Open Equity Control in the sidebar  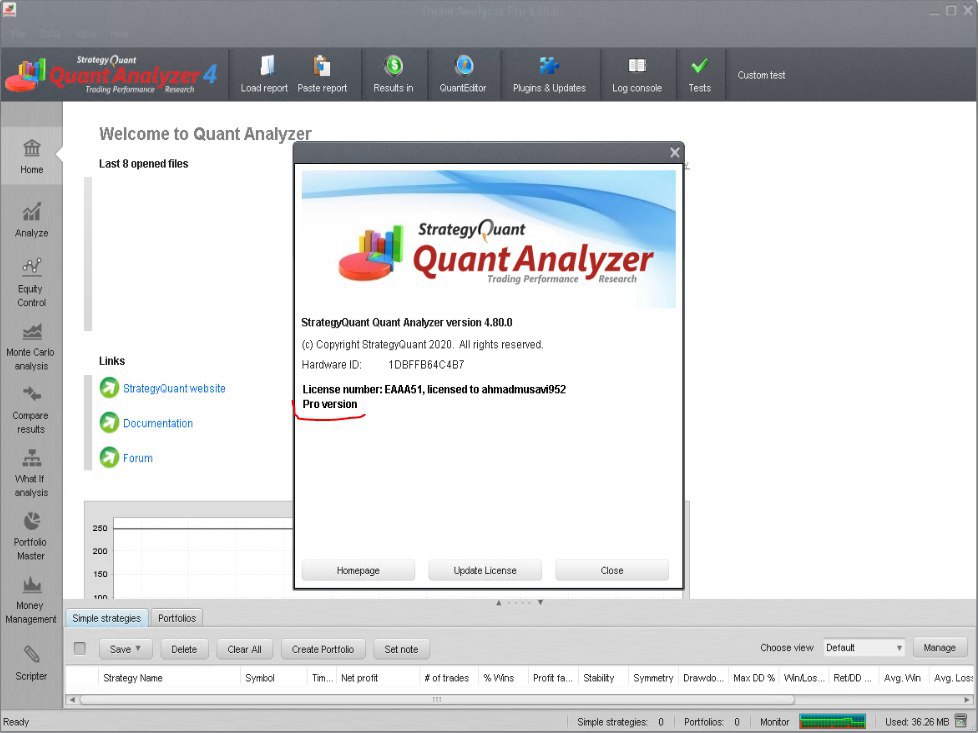[x=31, y=283]
